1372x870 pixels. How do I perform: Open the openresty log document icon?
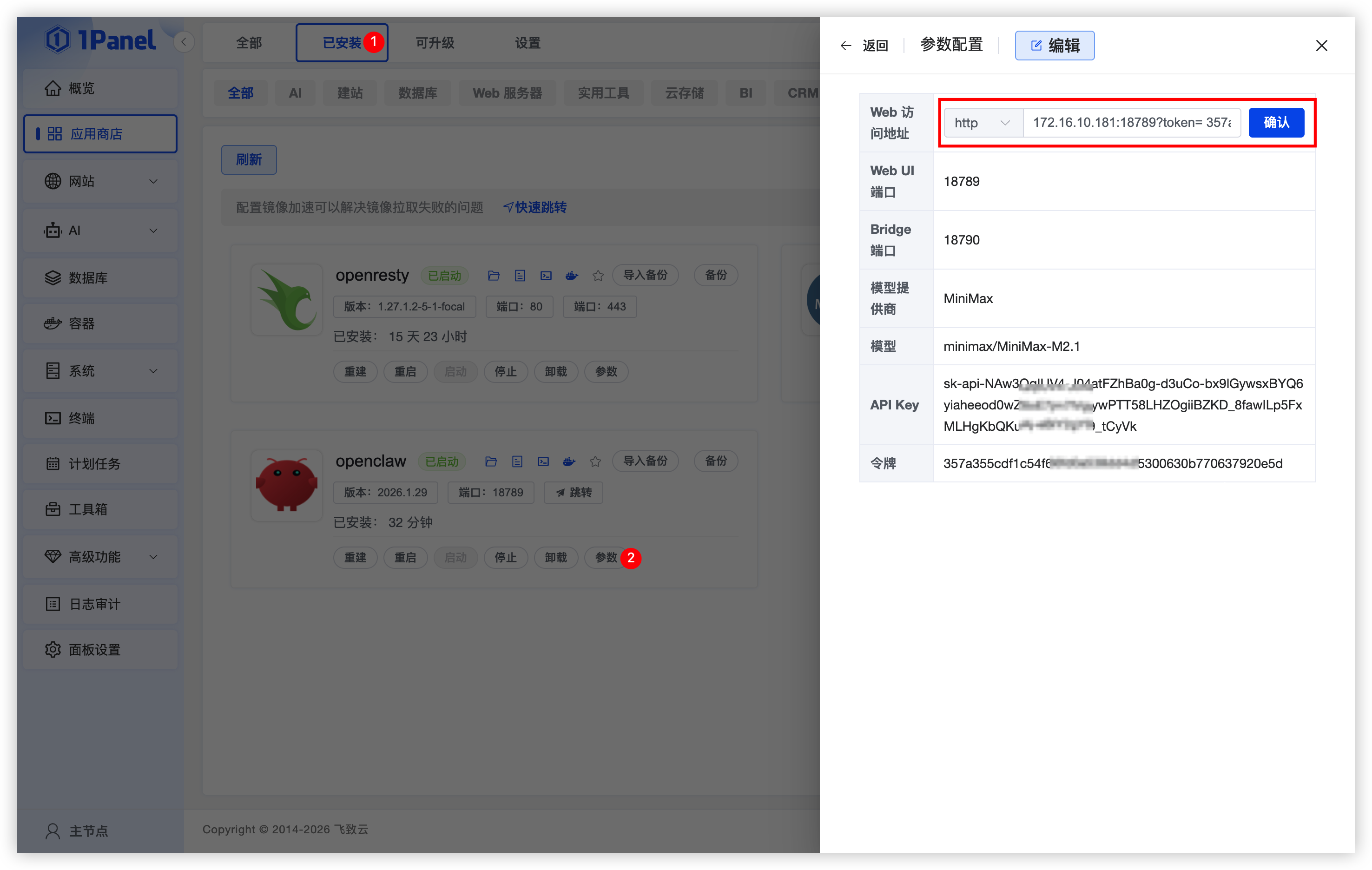tap(520, 276)
